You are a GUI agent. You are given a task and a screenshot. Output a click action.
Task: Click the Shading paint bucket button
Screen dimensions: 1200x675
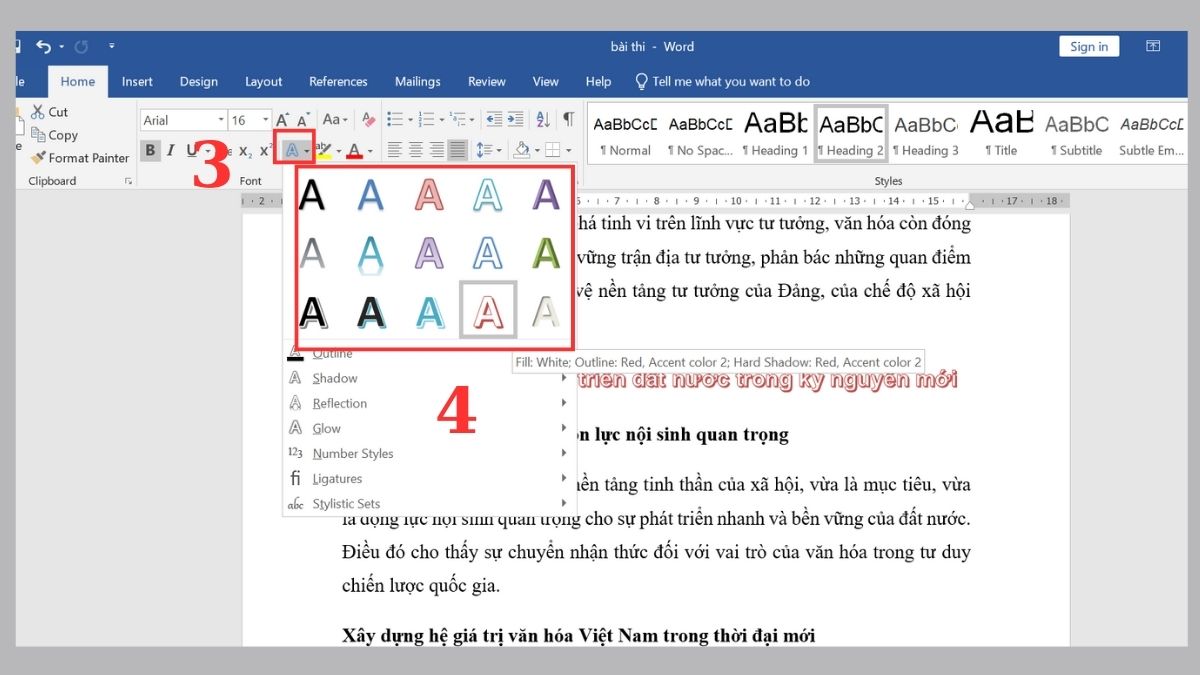521,151
